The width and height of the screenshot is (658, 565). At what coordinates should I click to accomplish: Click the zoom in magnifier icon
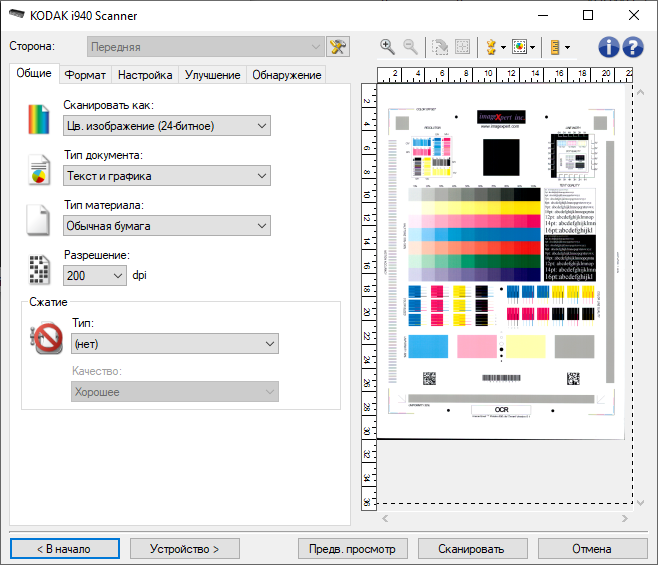tap(388, 47)
